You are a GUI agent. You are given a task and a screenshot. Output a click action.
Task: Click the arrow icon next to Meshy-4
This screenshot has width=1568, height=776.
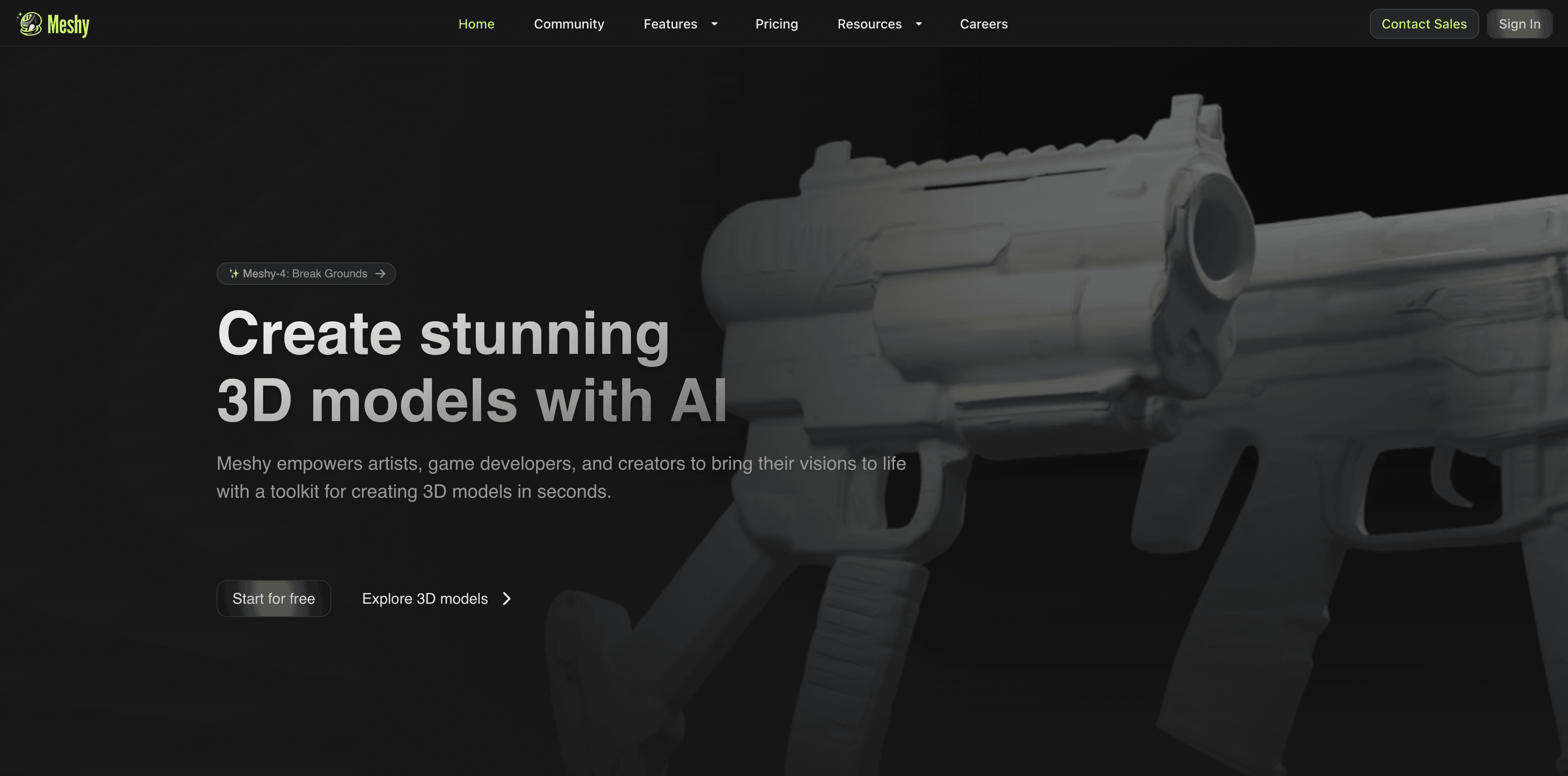[x=381, y=273]
